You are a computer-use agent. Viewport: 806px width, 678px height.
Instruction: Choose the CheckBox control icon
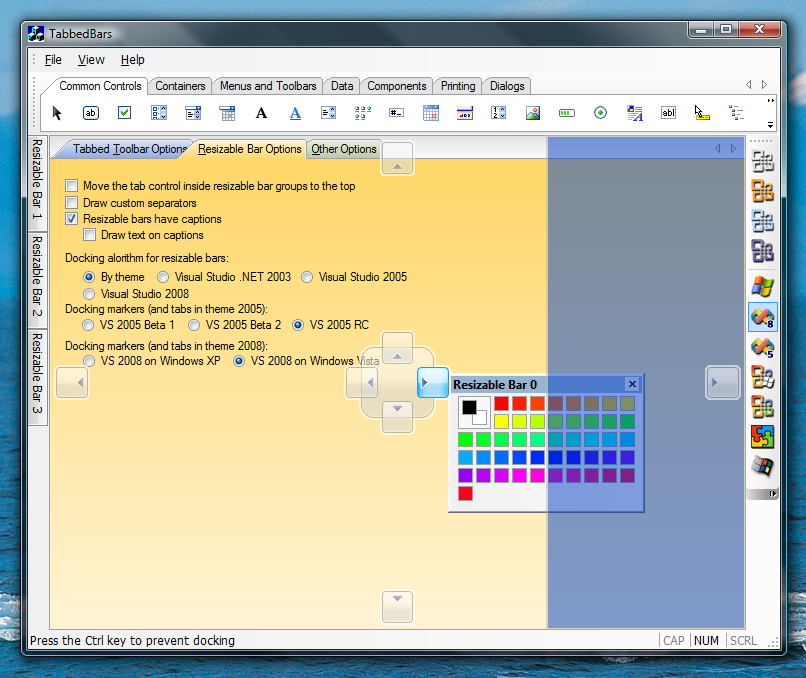pos(124,113)
